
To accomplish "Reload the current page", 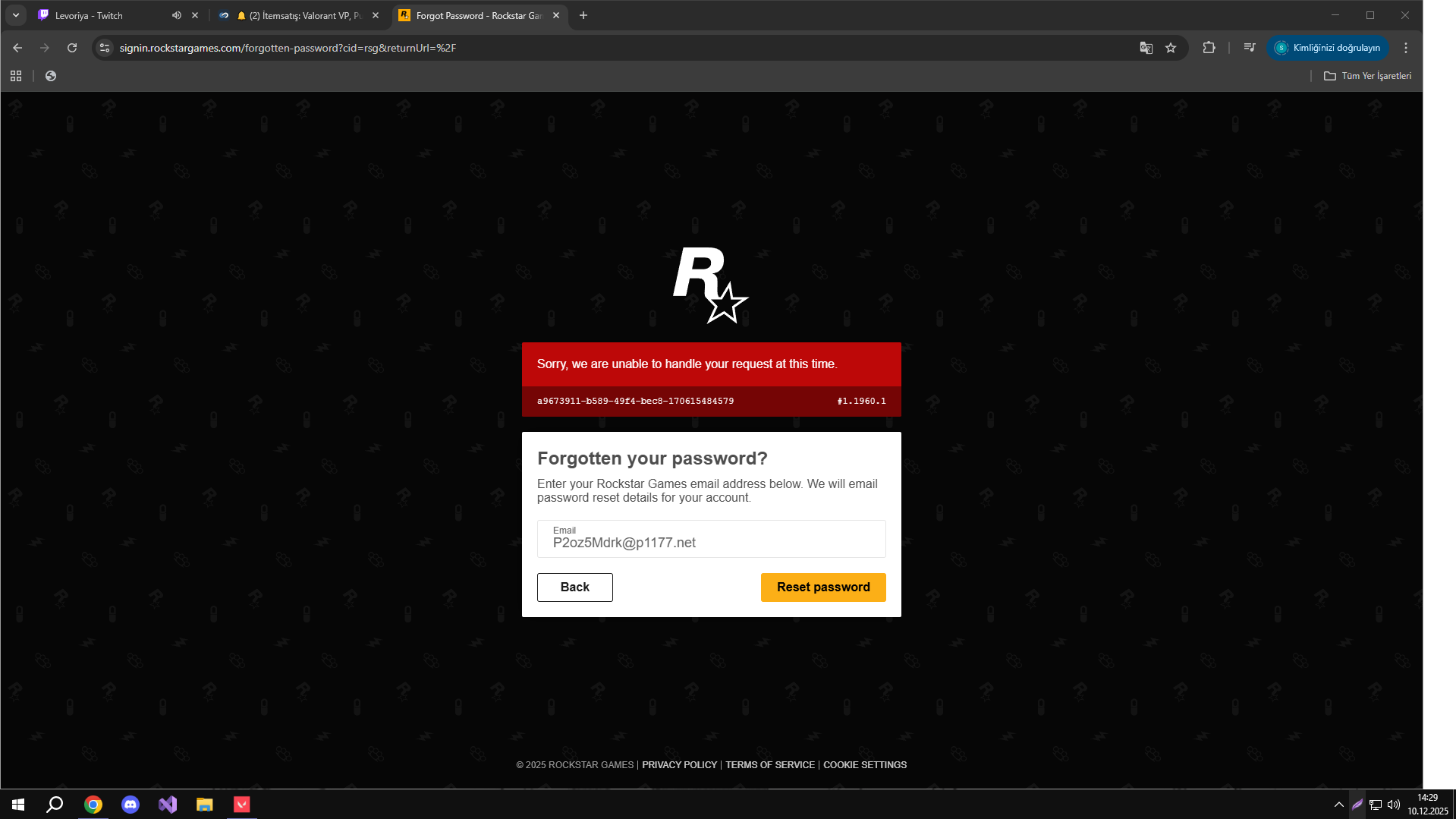I will tap(72, 48).
